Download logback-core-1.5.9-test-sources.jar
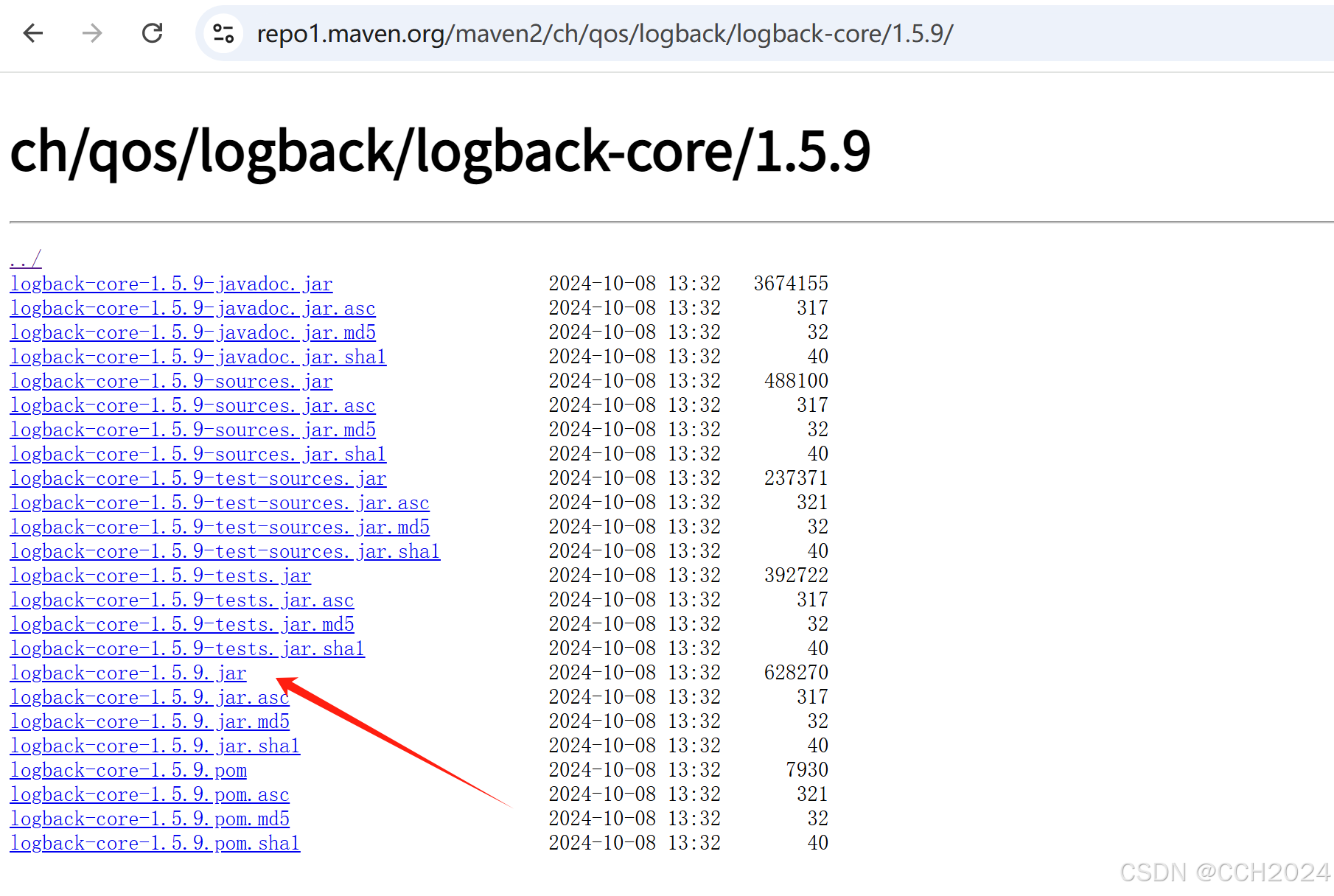Screen dimensions: 1334x896 point(198,478)
